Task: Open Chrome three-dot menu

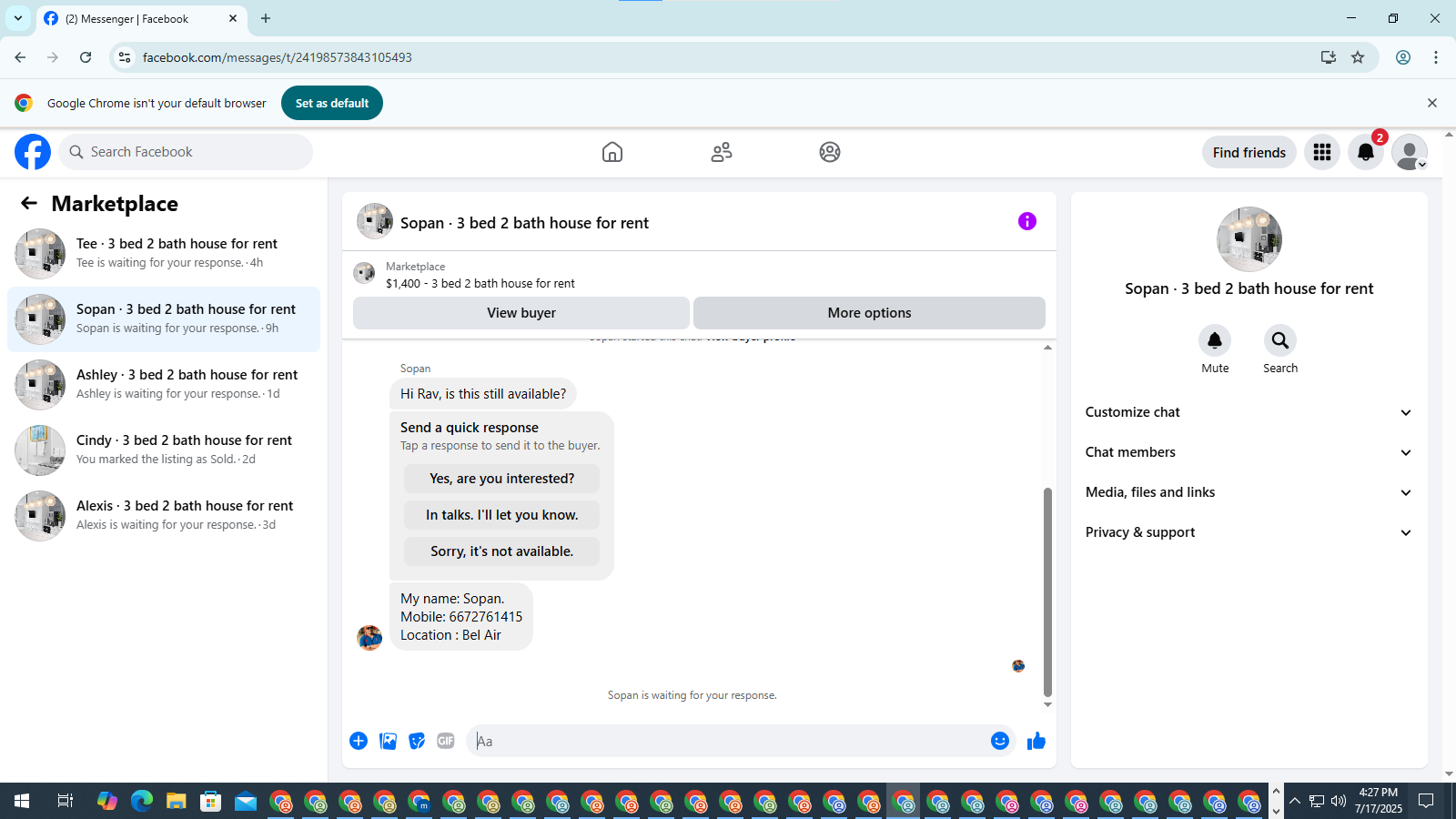Action: (1436, 57)
